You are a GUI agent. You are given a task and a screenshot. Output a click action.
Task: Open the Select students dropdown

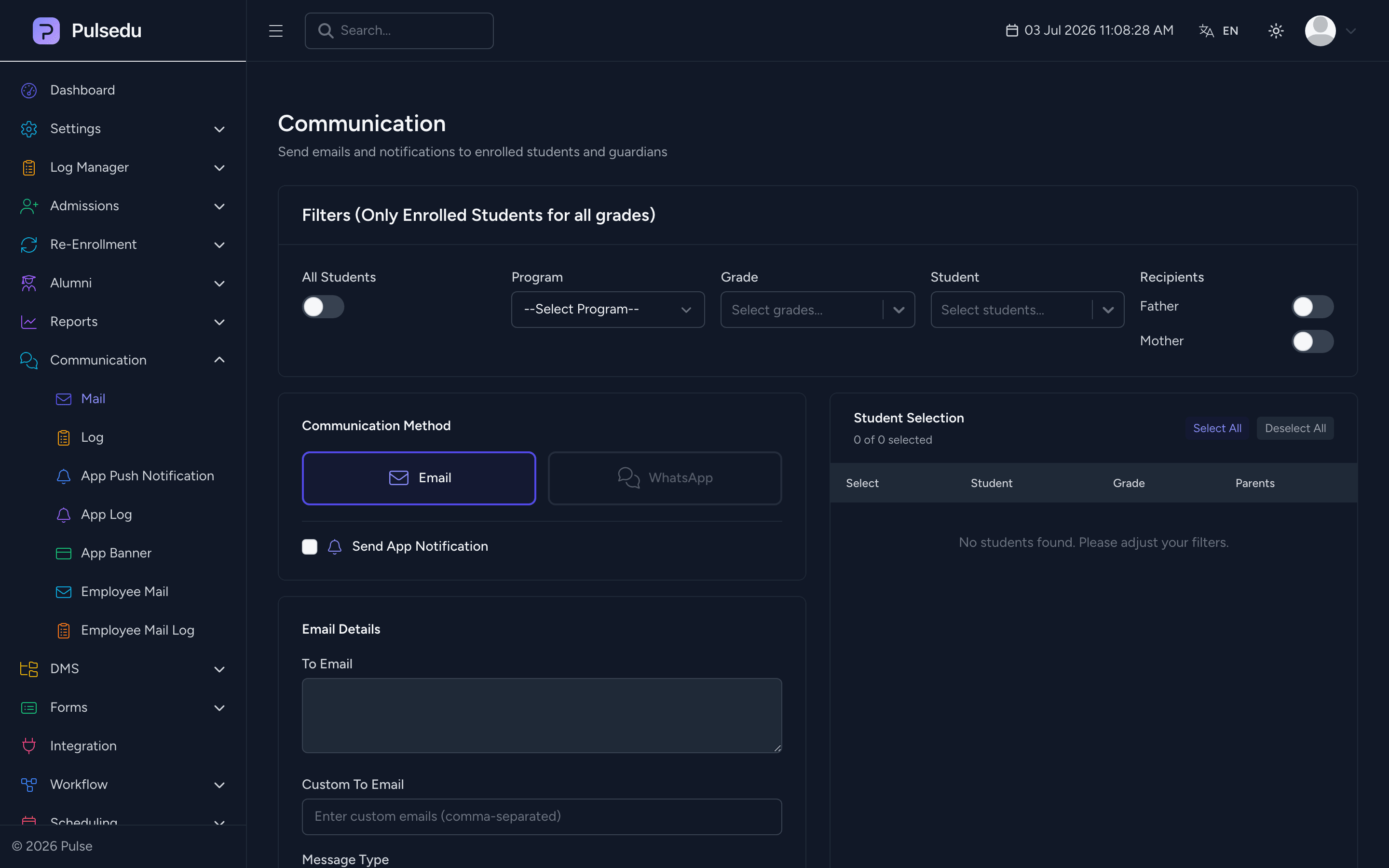coord(1027,310)
